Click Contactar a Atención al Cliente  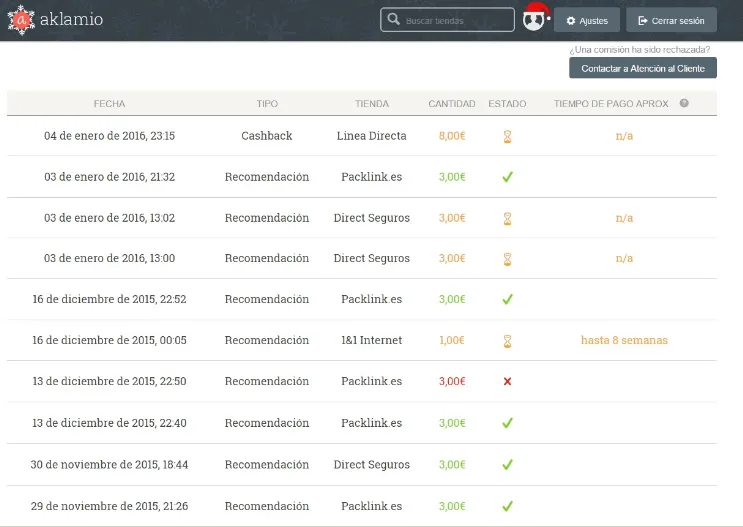(643, 68)
